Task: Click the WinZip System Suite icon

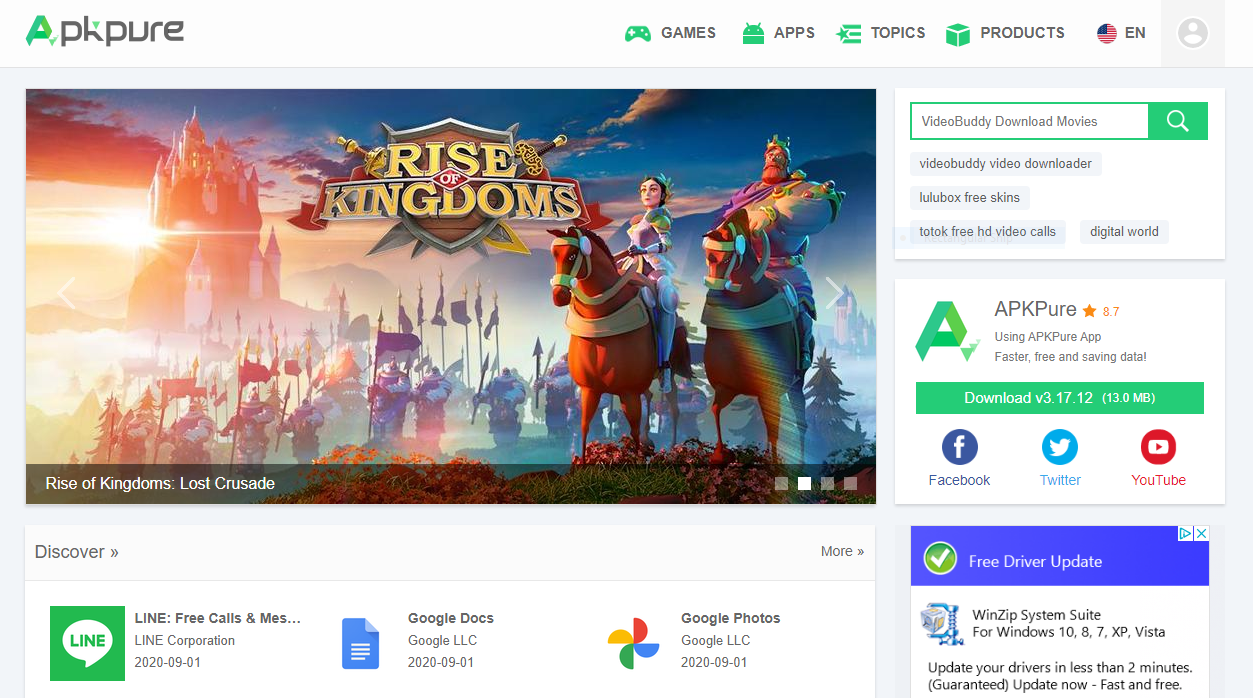Action: (x=942, y=624)
